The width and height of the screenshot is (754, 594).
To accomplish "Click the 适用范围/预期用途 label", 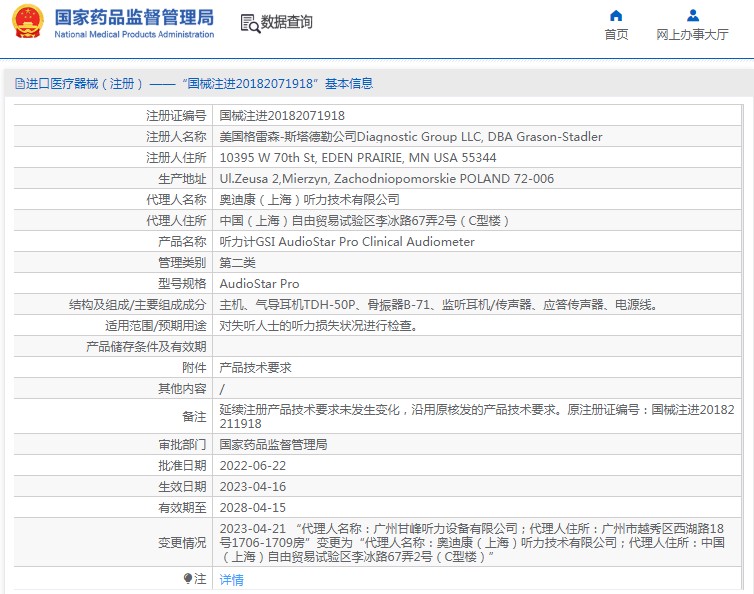I will [156, 326].
